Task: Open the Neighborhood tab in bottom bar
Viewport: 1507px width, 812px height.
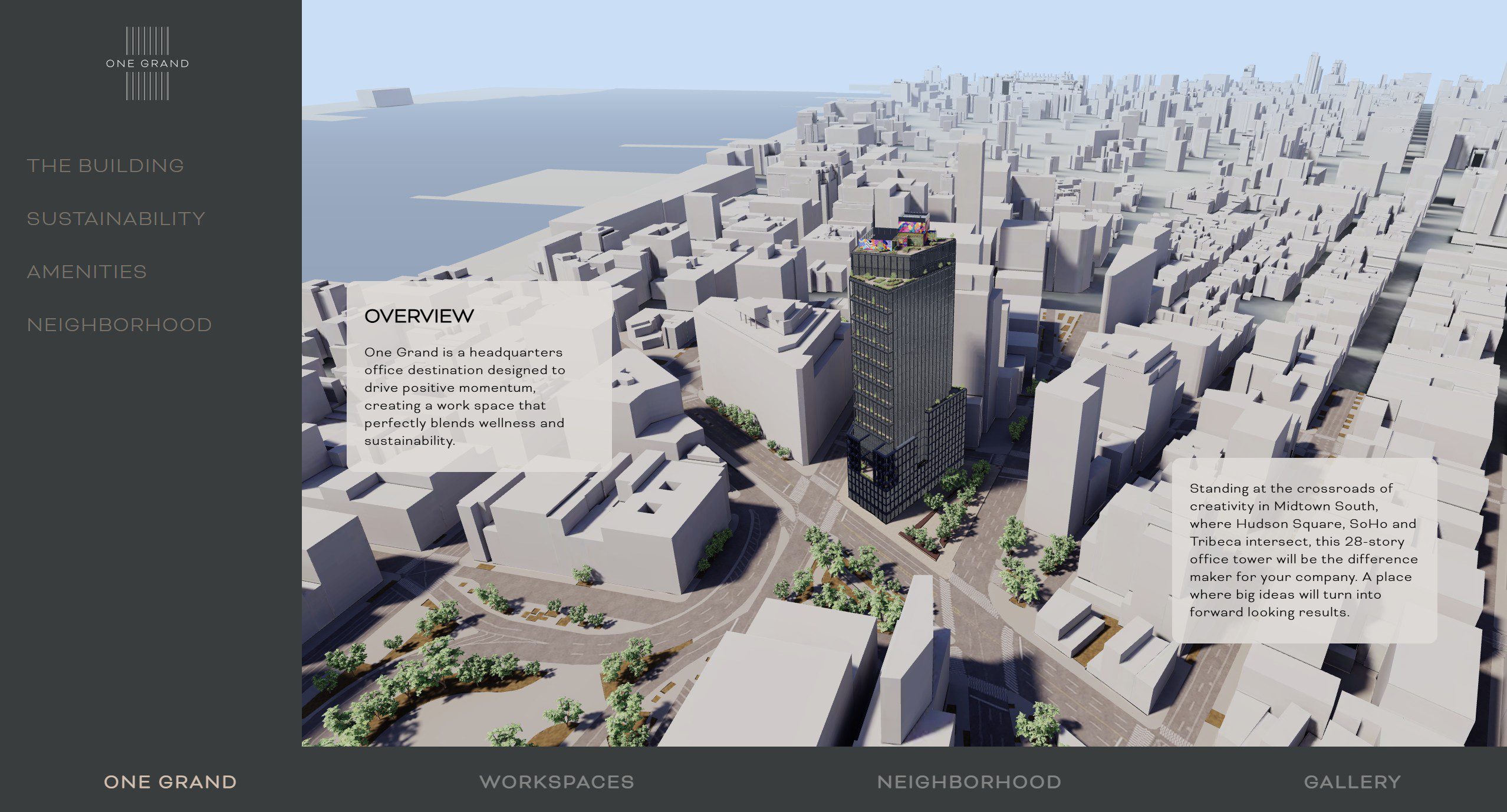Action: point(969,782)
